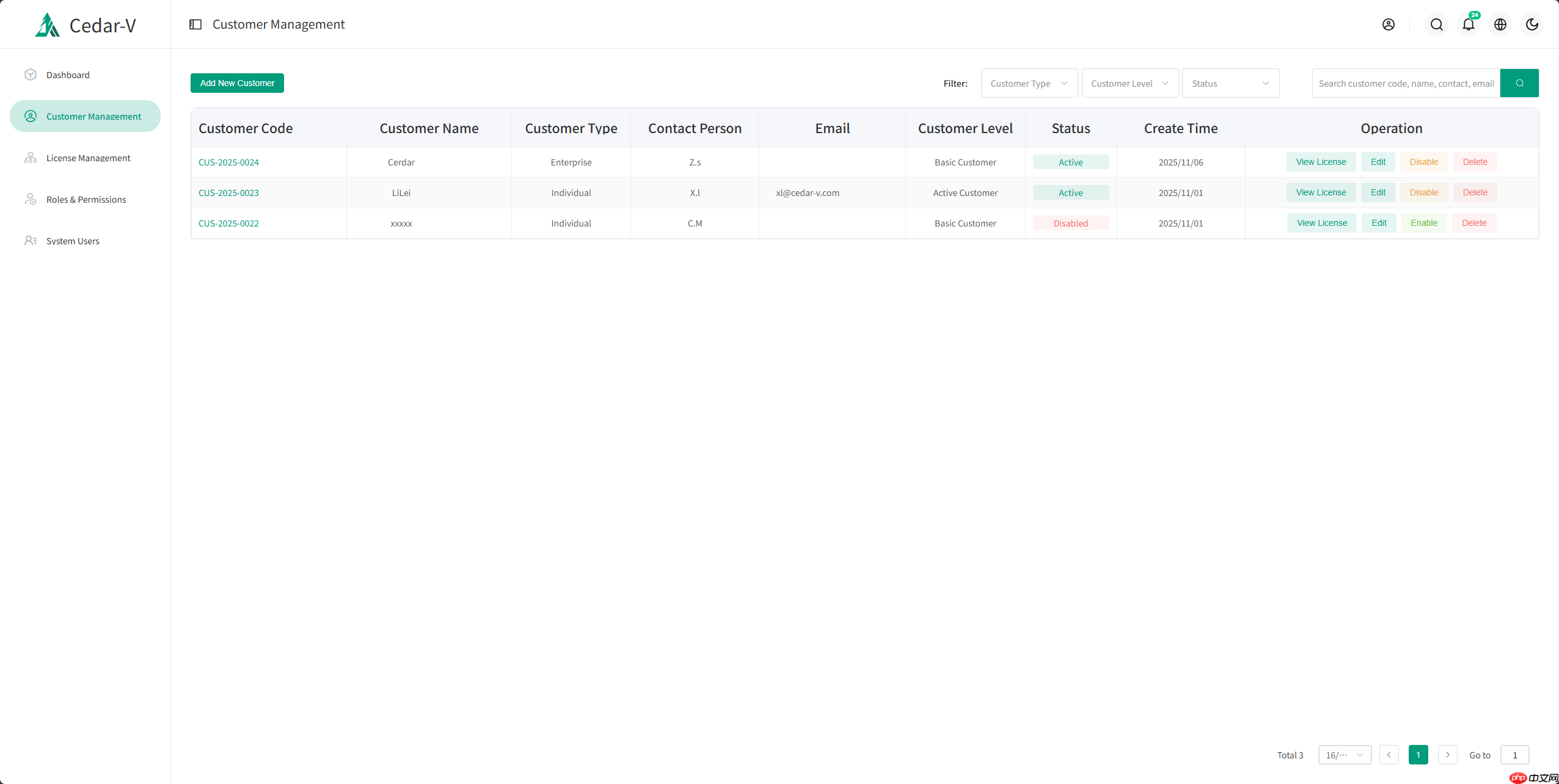Open the Status filter dropdown
This screenshot has width=1559, height=784.
(x=1230, y=83)
